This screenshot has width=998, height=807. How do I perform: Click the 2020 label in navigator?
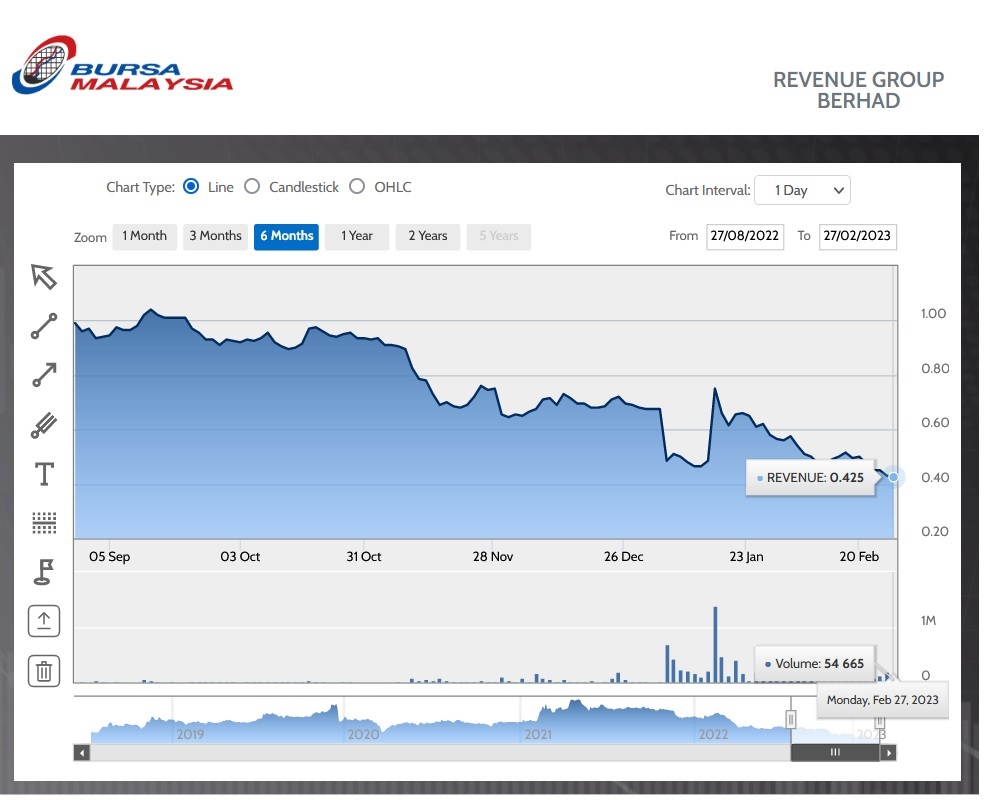[363, 734]
